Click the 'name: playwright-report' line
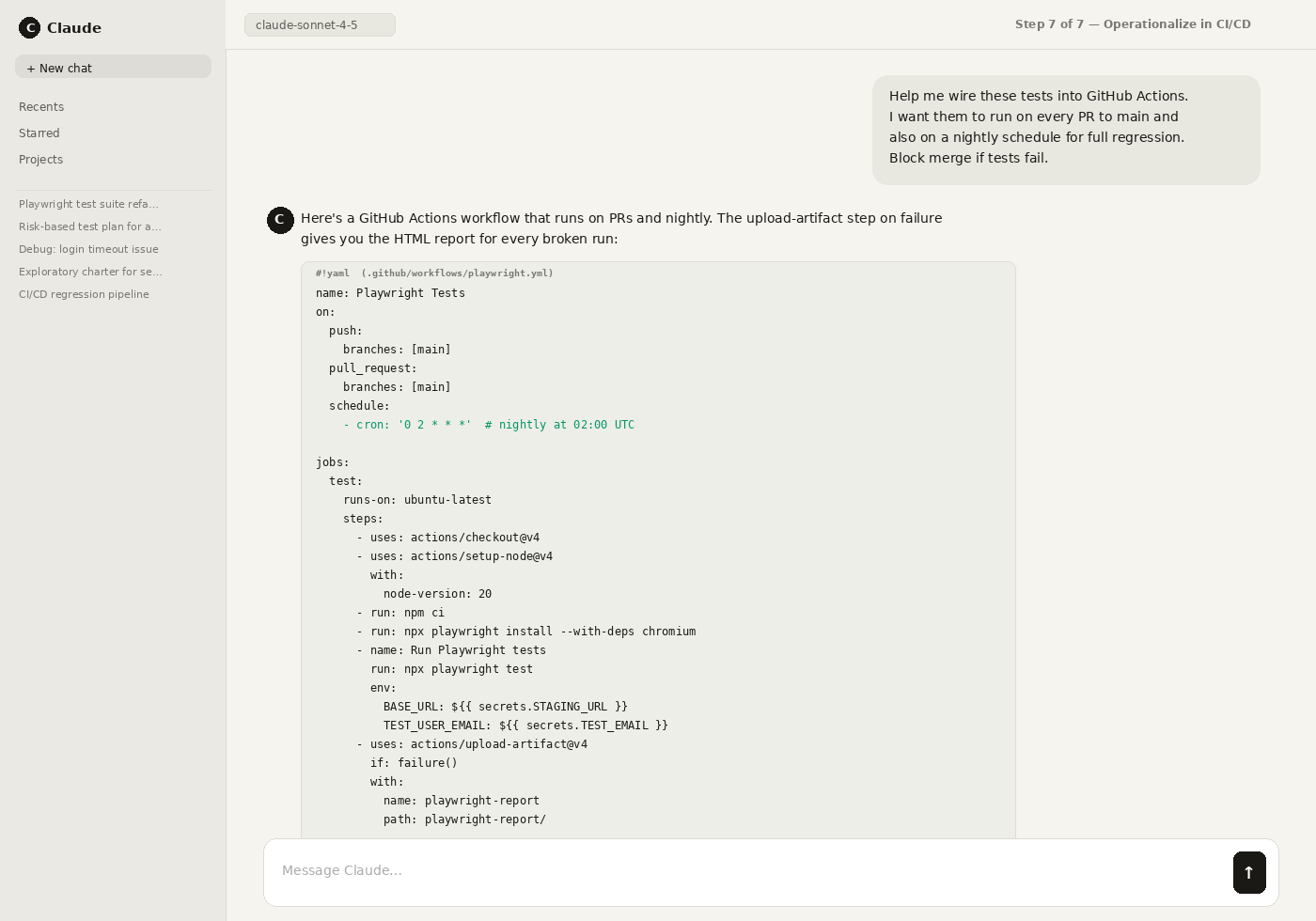This screenshot has width=1316, height=921. tap(462, 801)
